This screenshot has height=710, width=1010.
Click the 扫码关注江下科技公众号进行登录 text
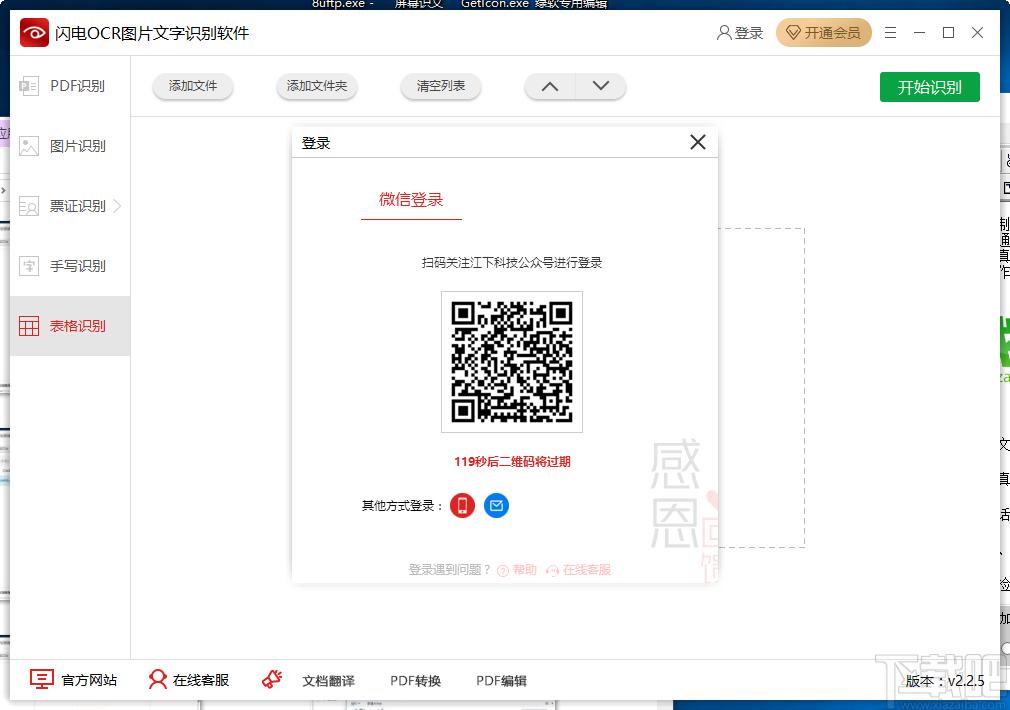511,262
